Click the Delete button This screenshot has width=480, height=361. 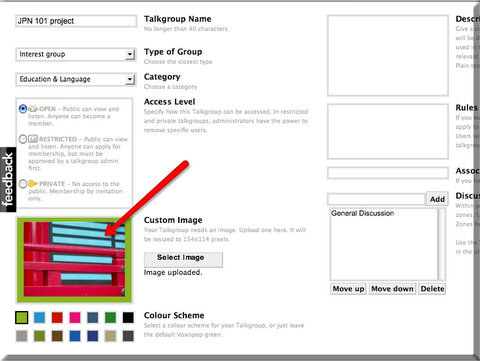[432, 289]
